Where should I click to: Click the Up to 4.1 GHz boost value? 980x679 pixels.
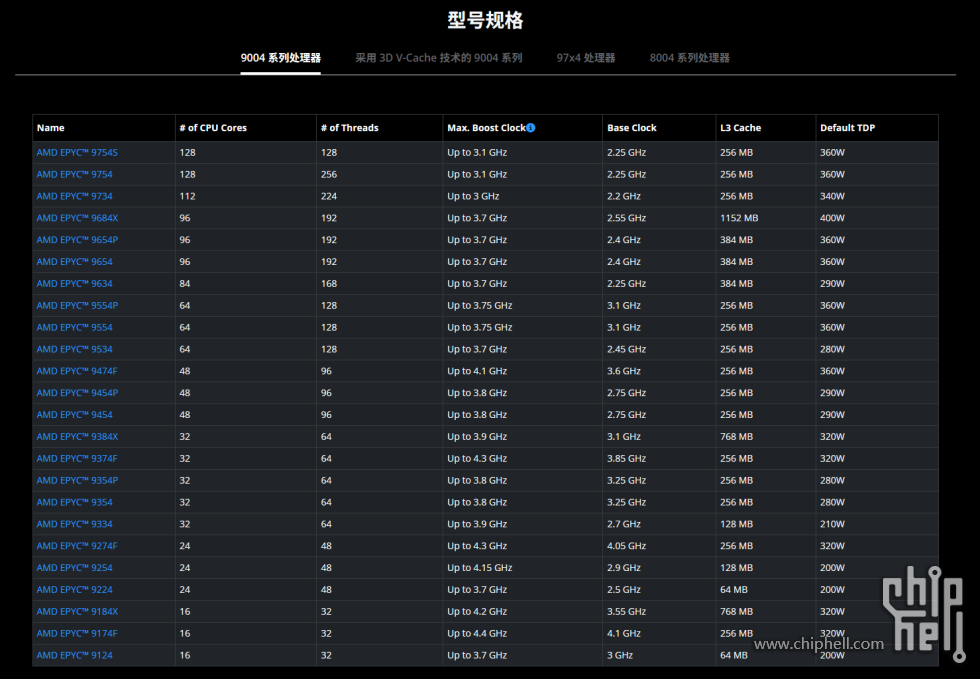[477, 371]
